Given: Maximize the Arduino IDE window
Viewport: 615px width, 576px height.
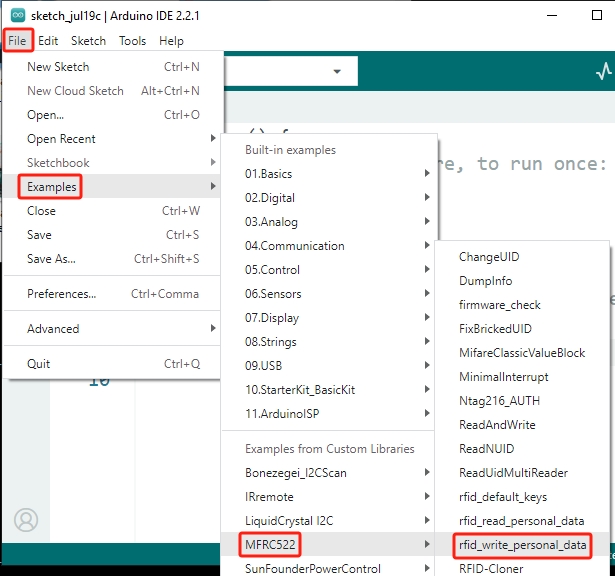Looking at the screenshot, I should click(x=597, y=15).
